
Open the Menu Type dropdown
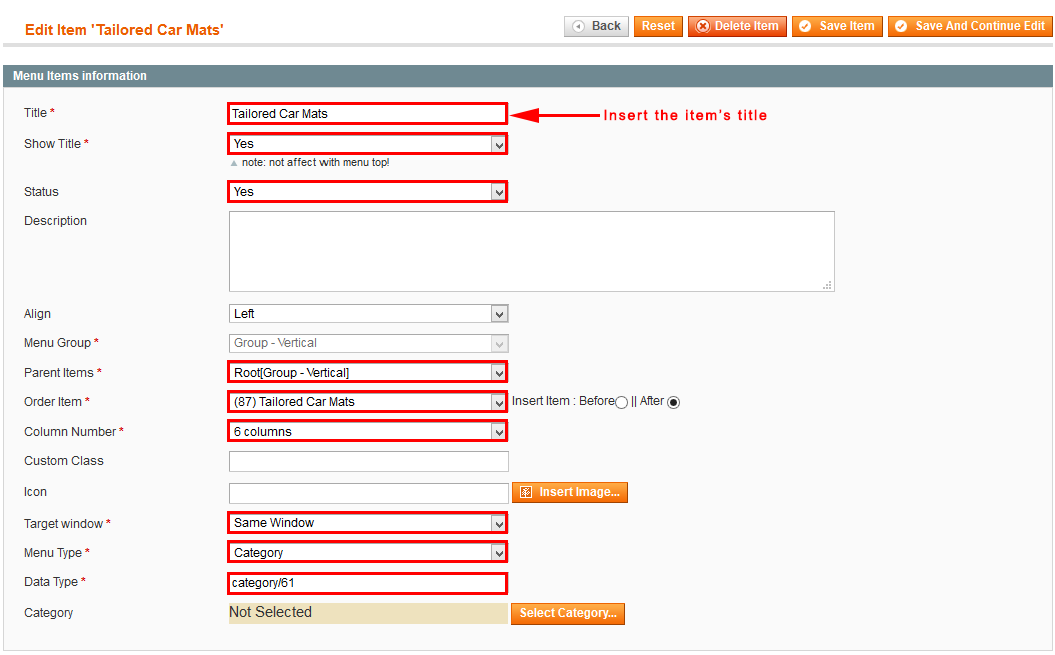pyautogui.click(x=367, y=553)
